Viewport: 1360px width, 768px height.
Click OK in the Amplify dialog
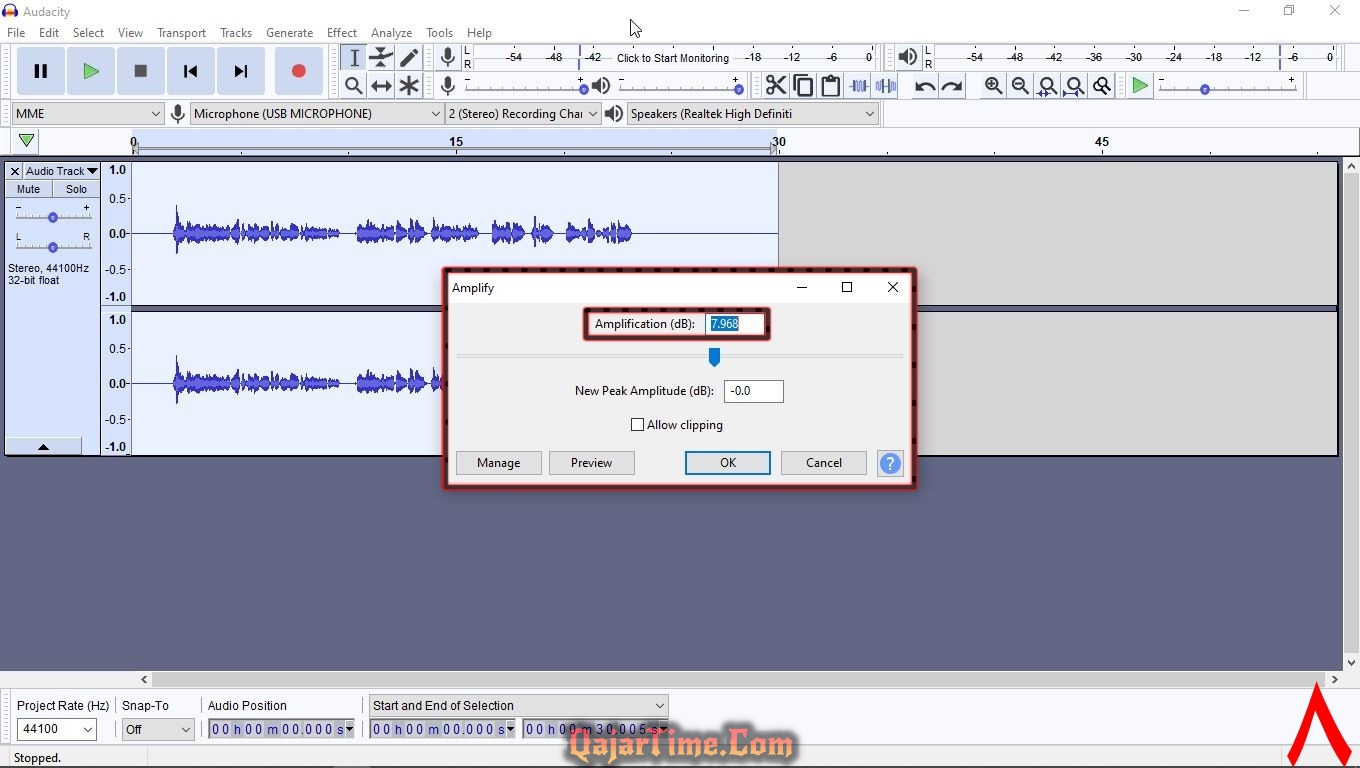(727, 463)
